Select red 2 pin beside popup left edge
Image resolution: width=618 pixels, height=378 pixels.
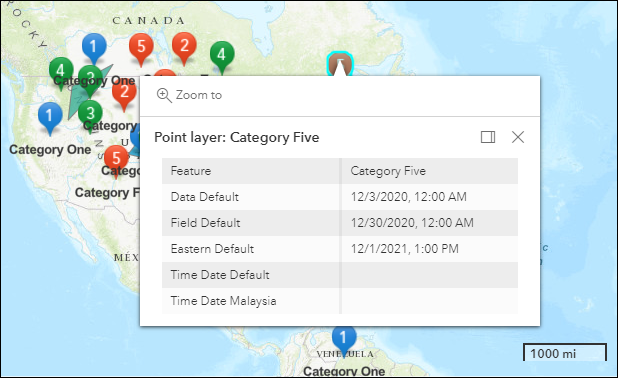click(124, 94)
